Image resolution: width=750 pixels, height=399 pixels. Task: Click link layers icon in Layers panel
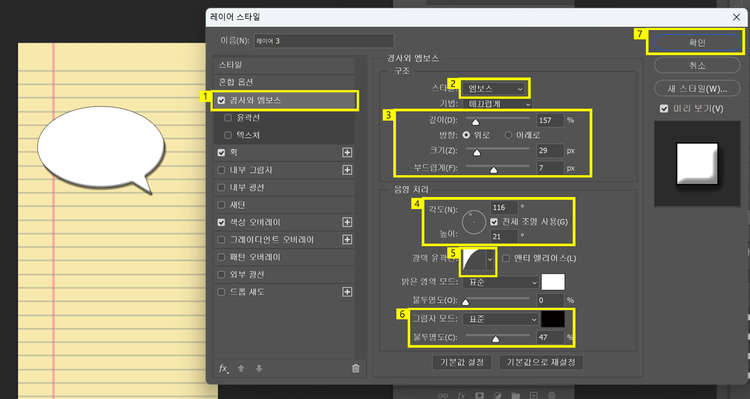pyautogui.click(x=443, y=395)
